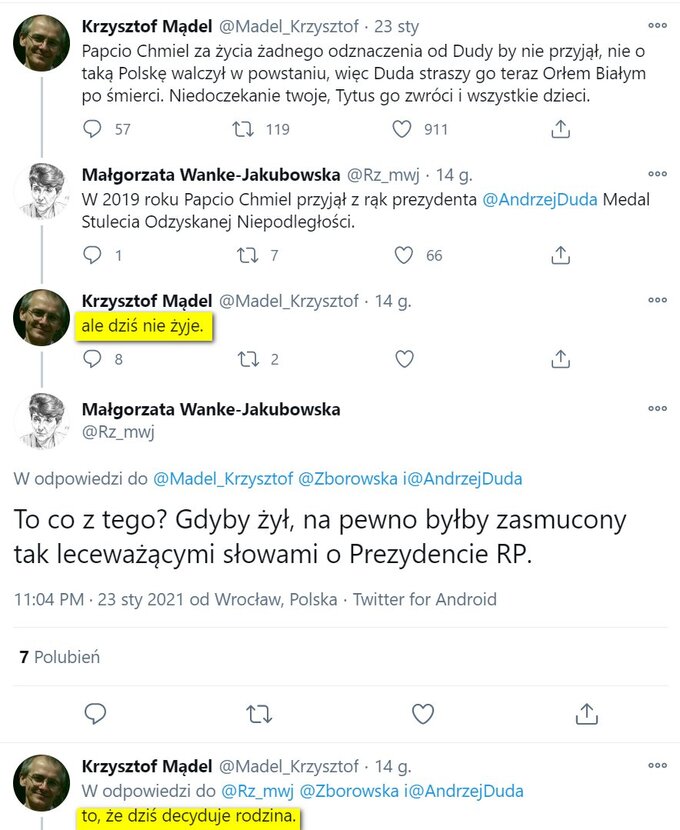Screen dimensions: 680x830
Task: Select the heart icon under 'ale dziś nie żyje' tweet
Action: pos(404,358)
